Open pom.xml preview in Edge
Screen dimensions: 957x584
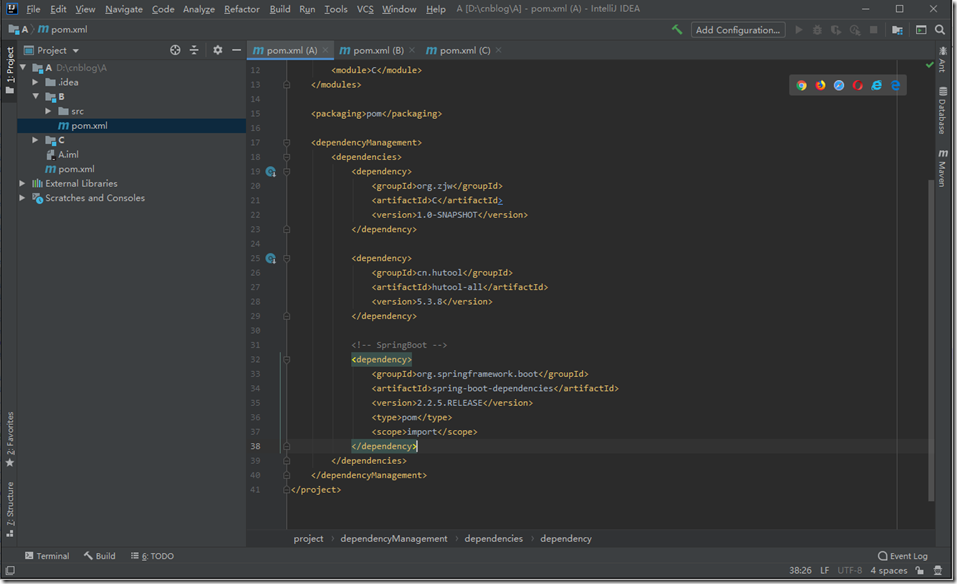coord(895,85)
